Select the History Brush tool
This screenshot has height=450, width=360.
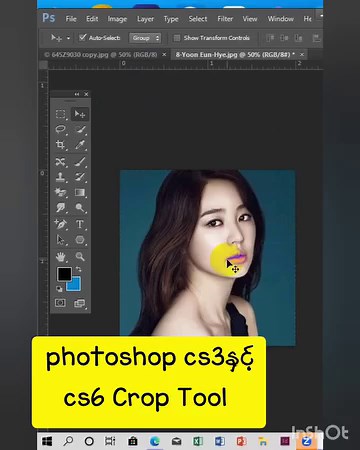tap(80, 177)
